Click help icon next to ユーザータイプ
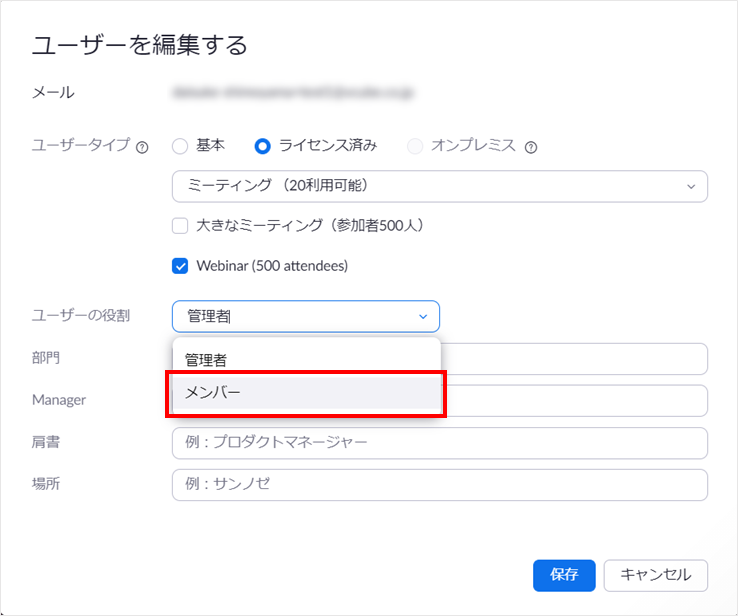 (142, 148)
